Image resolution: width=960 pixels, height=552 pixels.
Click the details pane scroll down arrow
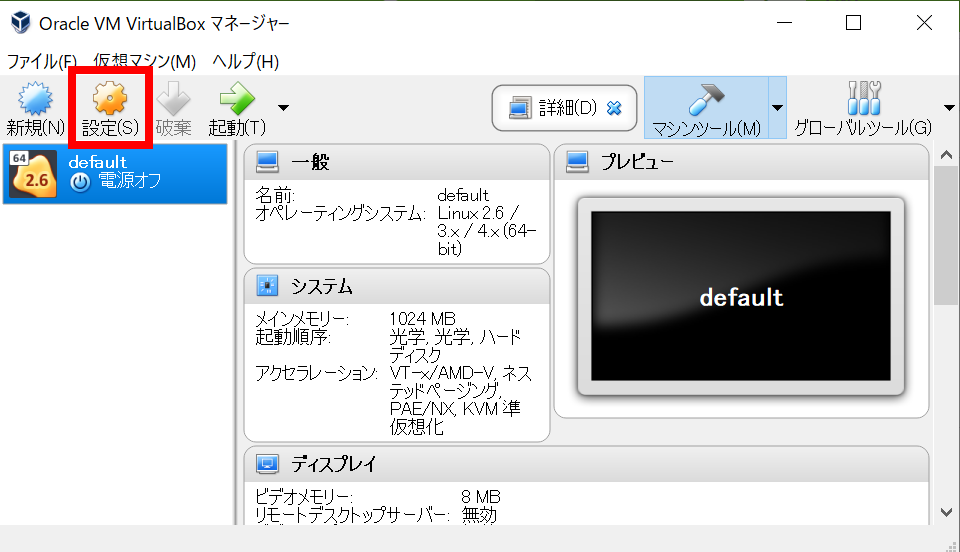tap(947, 512)
